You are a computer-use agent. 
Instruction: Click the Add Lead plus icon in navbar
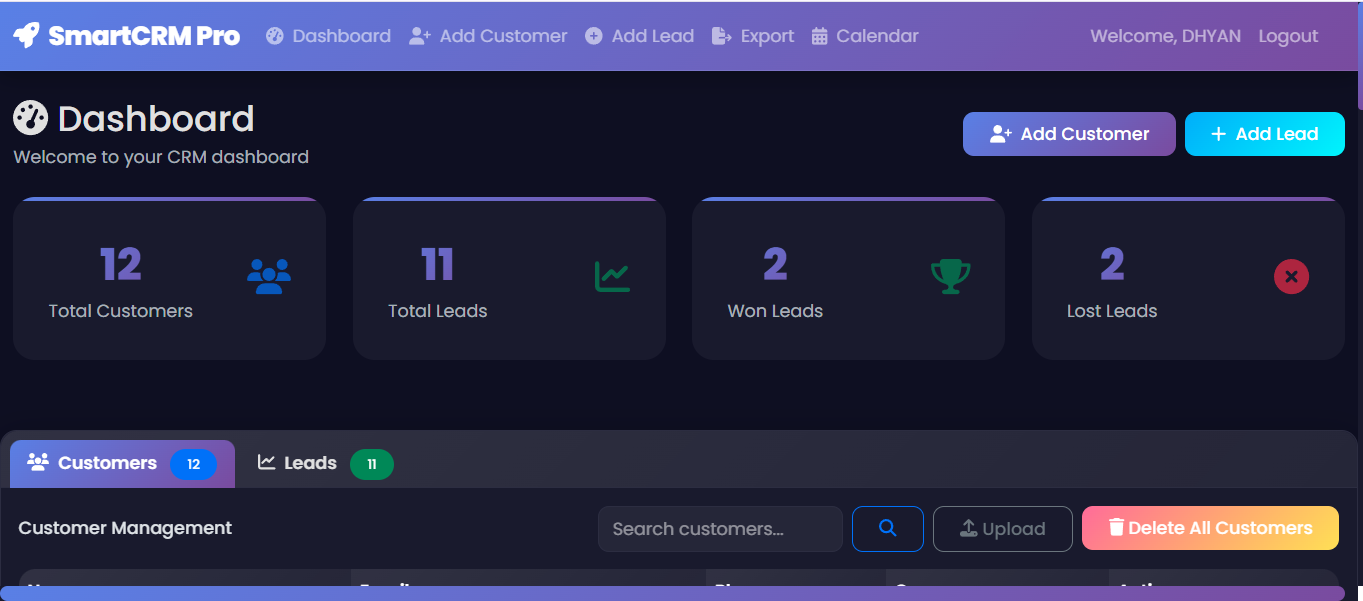pyautogui.click(x=594, y=35)
